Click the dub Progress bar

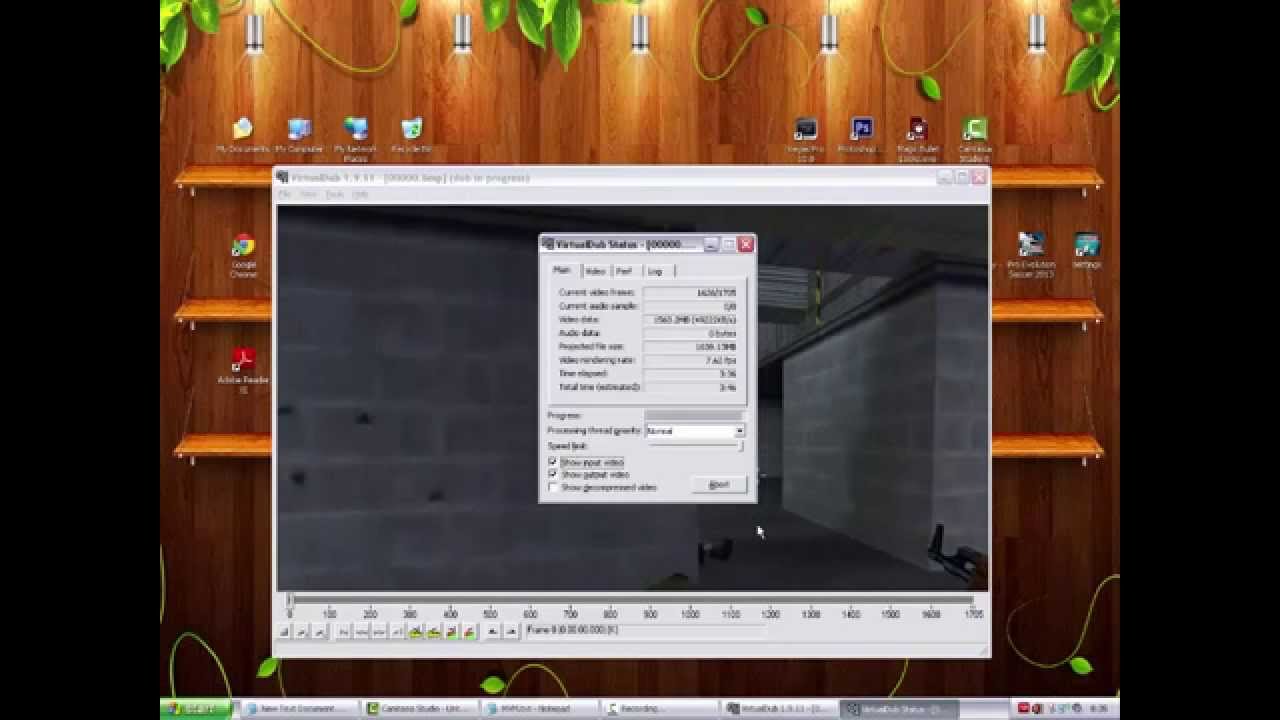[x=694, y=415]
